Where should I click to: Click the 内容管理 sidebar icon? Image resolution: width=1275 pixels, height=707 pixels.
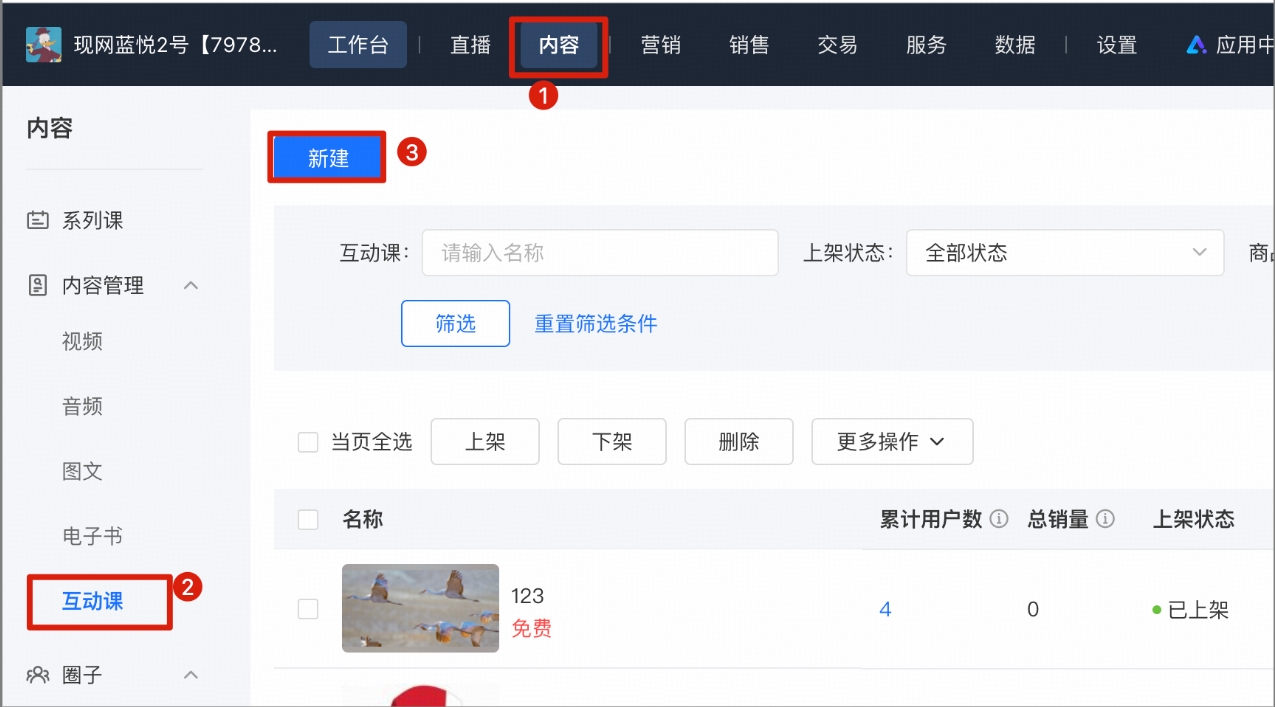(x=38, y=285)
